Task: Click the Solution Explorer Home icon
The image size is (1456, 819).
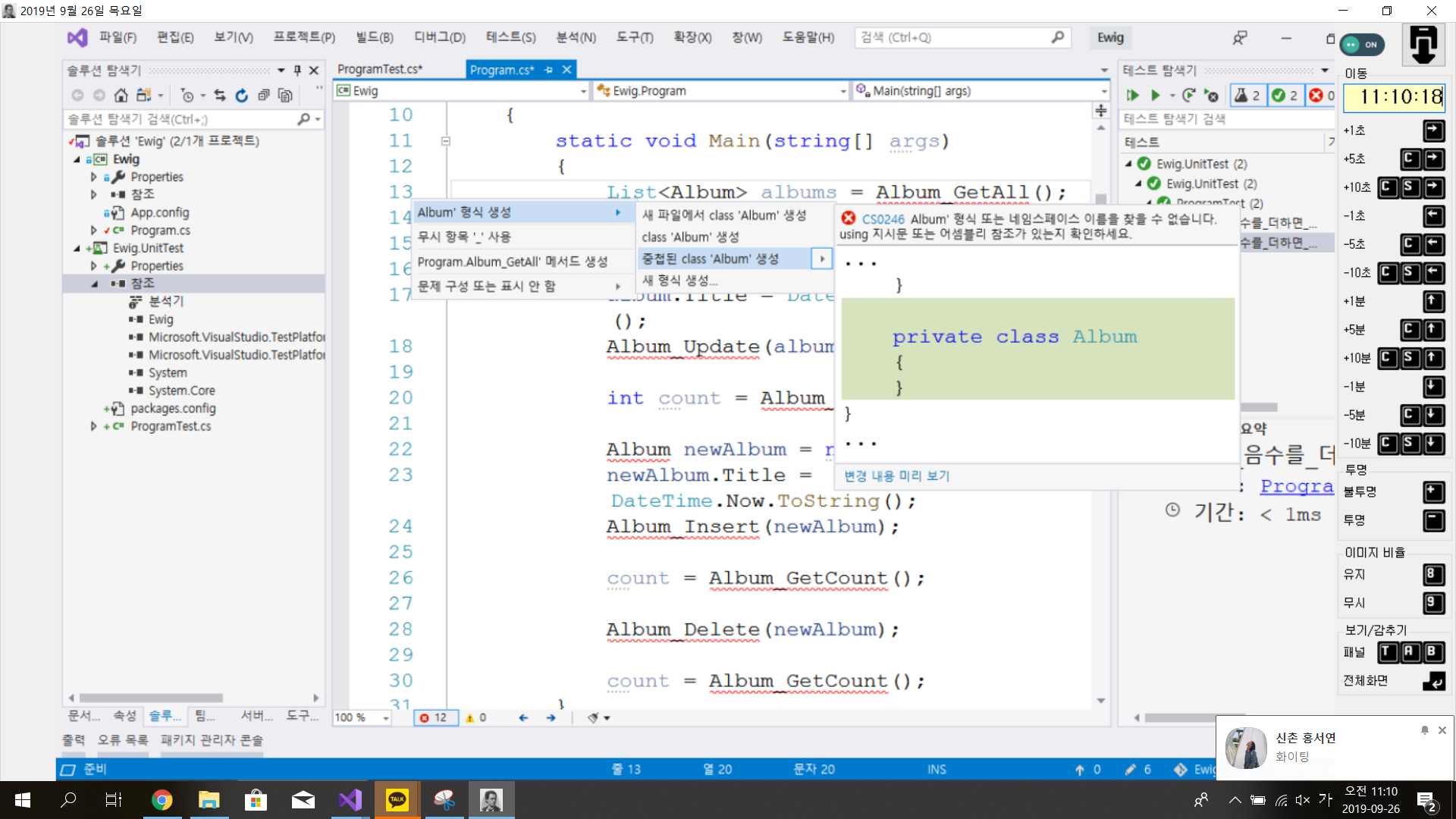Action: (x=121, y=96)
